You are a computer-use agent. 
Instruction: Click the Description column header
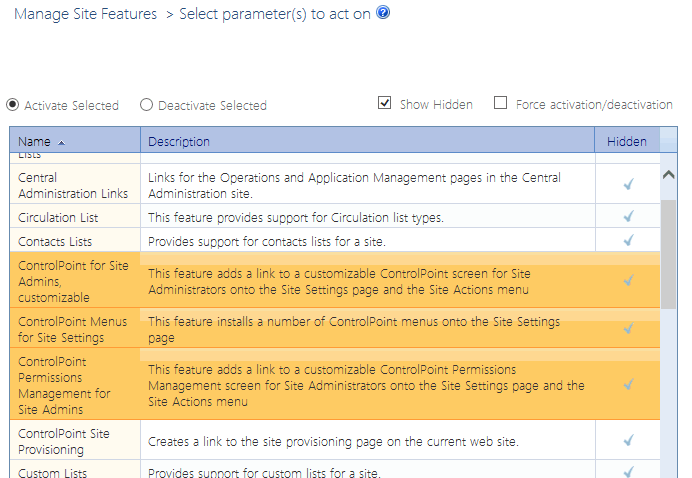pos(179,142)
